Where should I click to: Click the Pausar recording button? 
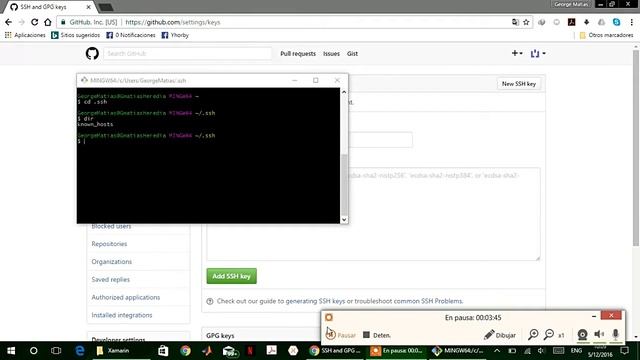[x=341, y=335]
